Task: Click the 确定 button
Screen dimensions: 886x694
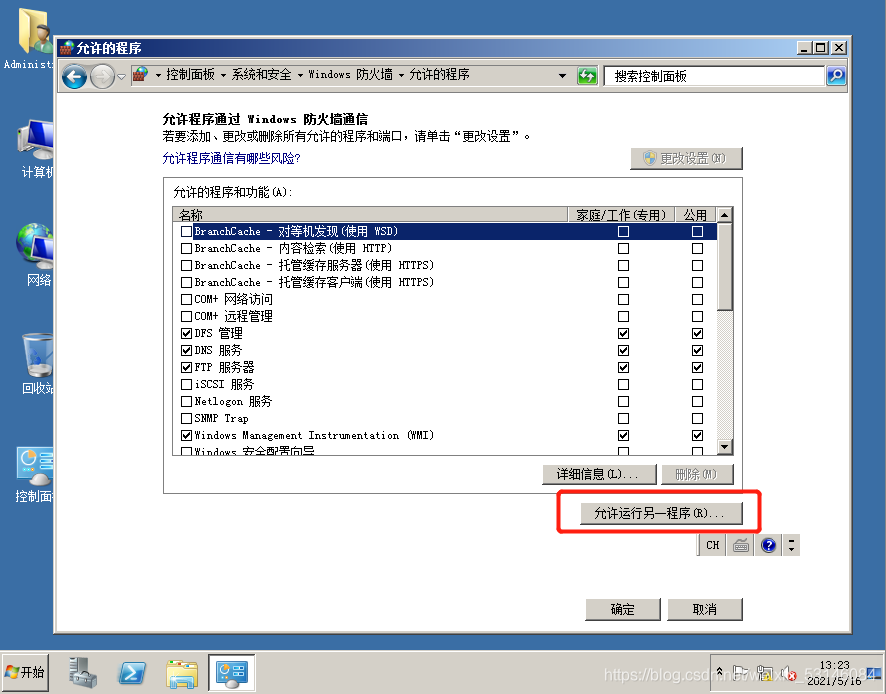Action: click(x=623, y=609)
